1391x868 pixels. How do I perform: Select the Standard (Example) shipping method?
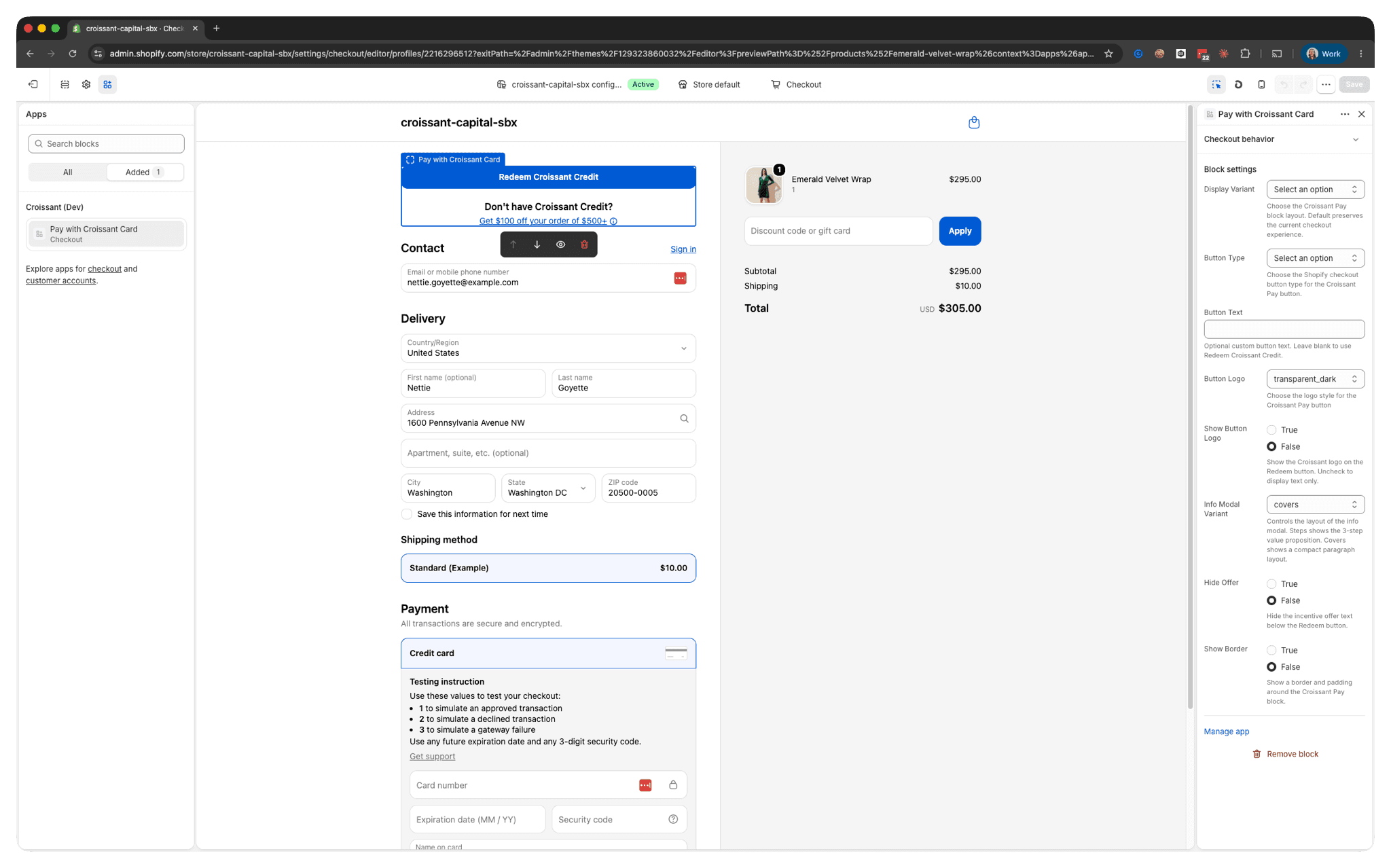(548, 568)
